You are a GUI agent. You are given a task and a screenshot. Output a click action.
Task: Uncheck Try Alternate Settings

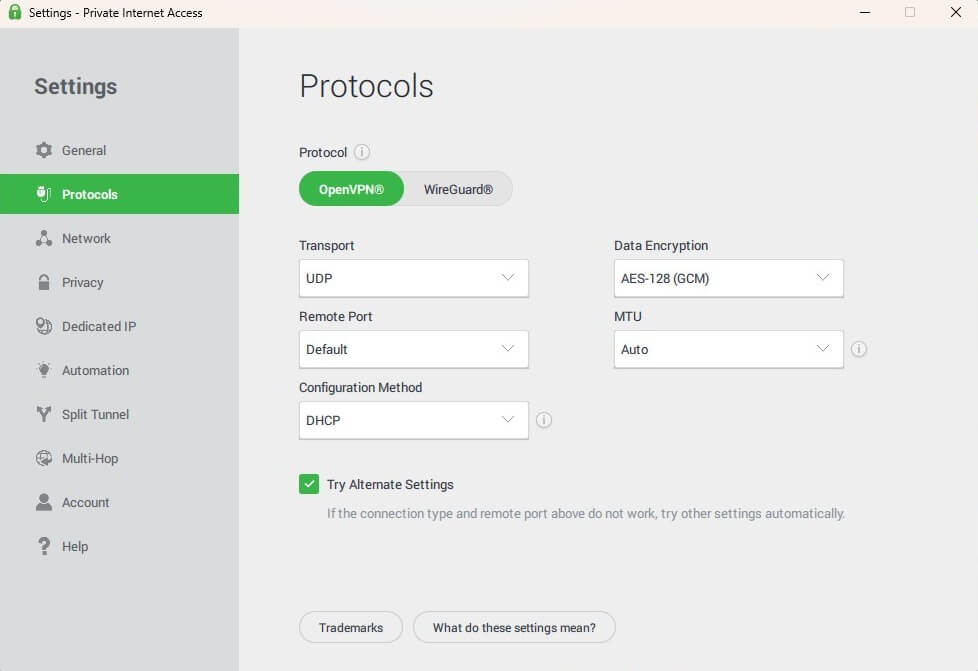point(309,484)
